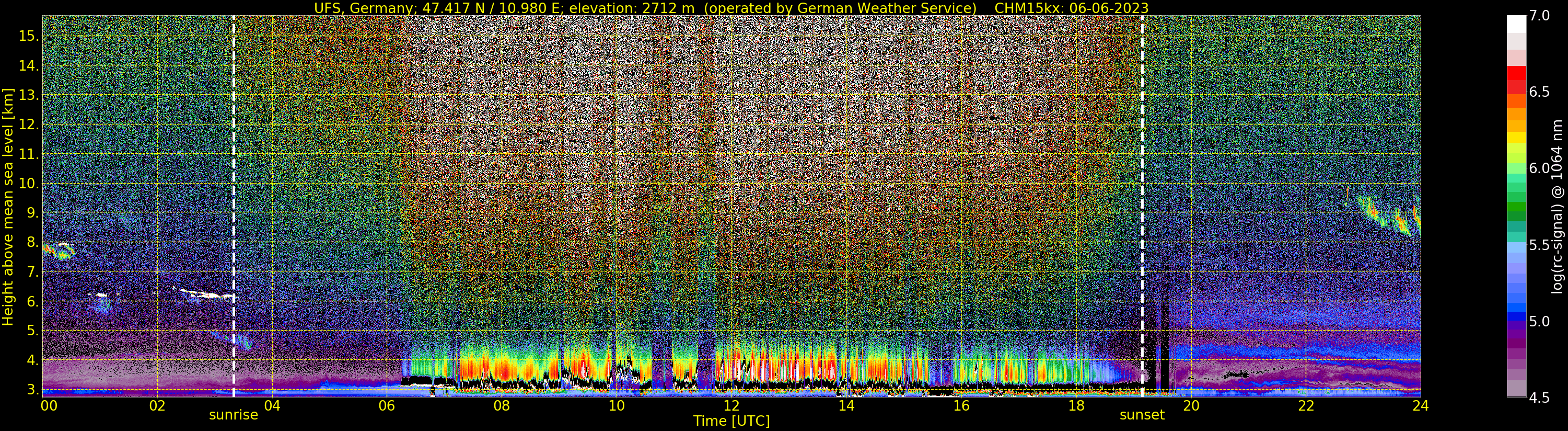This screenshot has width=1568, height=431.
Task: Click the height axis tick '9.'
Action: [33, 213]
